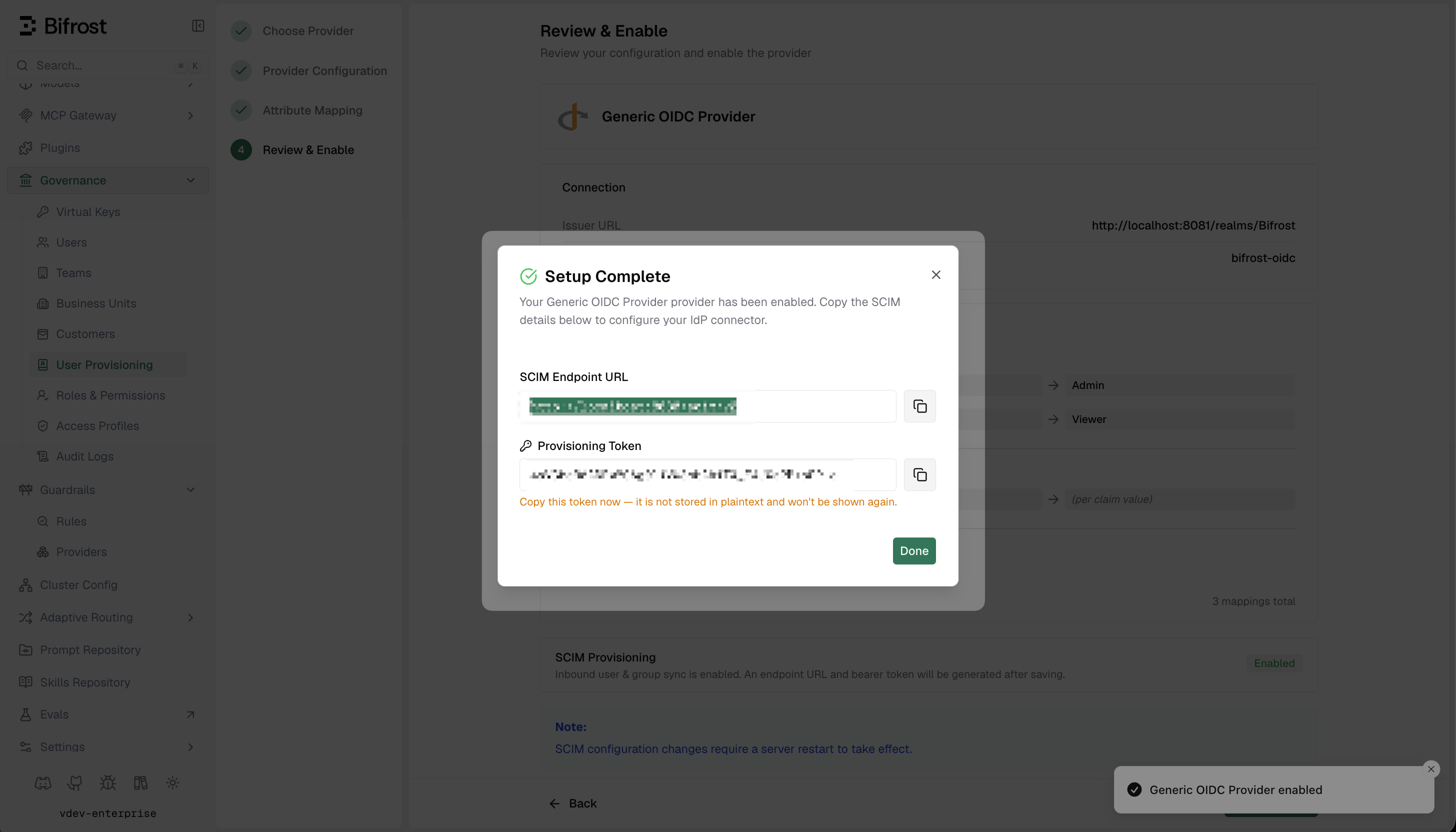The image size is (1456, 832).
Task: Click the Issuer URL value http://localhost:8081/realms/Bifrost
Action: click(1193, 225)
